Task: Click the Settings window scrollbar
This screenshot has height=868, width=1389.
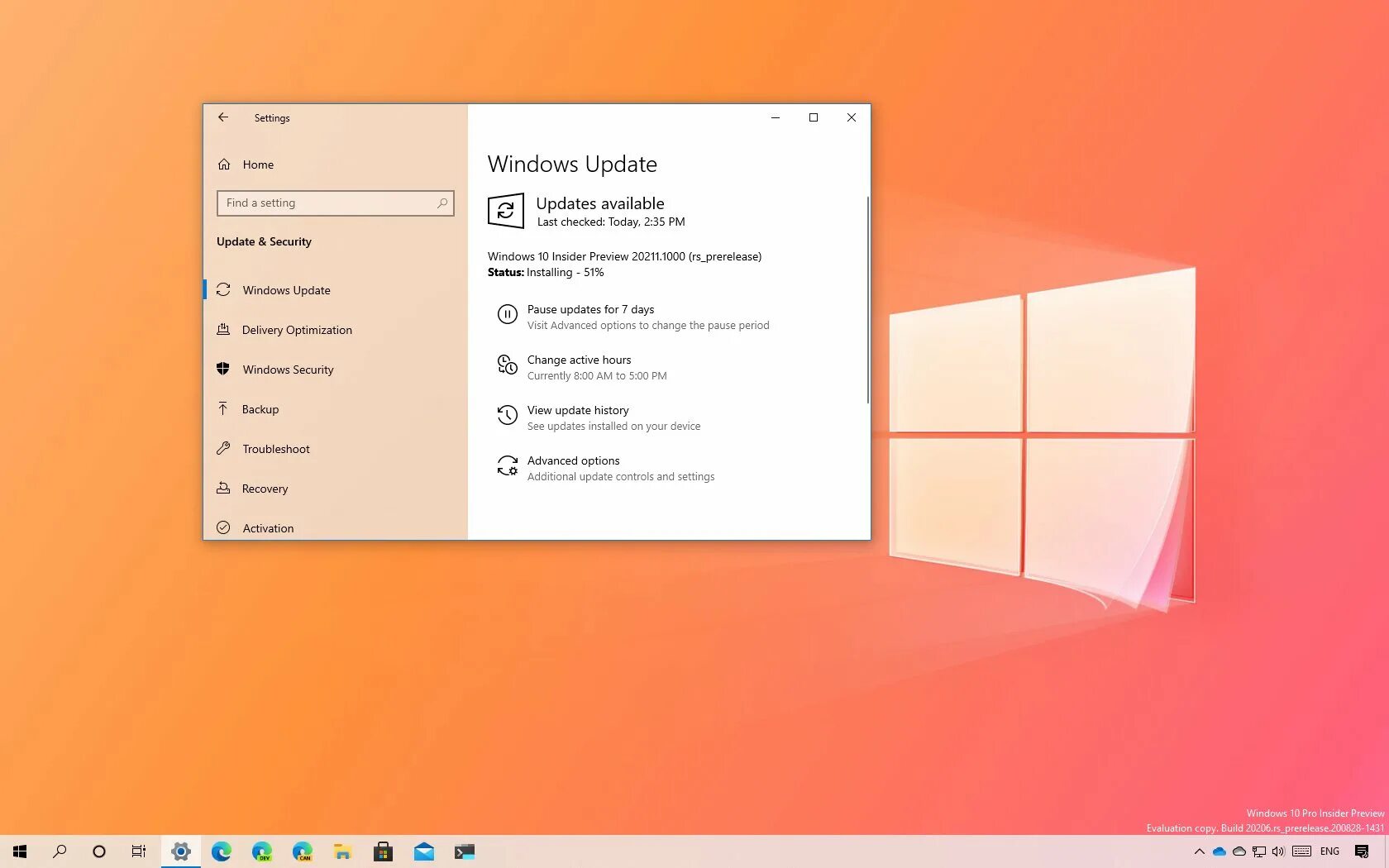Action: [867, 299]
